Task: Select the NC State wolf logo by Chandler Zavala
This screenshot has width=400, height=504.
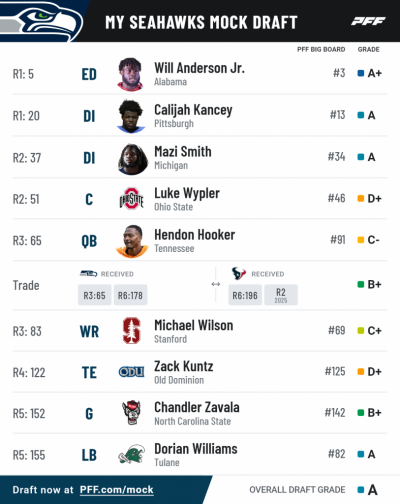Action: 131,413
